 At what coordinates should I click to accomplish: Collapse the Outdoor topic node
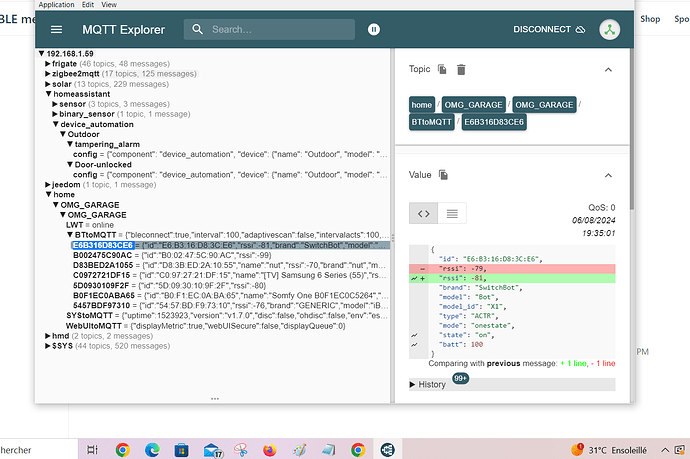coord(63,134)
